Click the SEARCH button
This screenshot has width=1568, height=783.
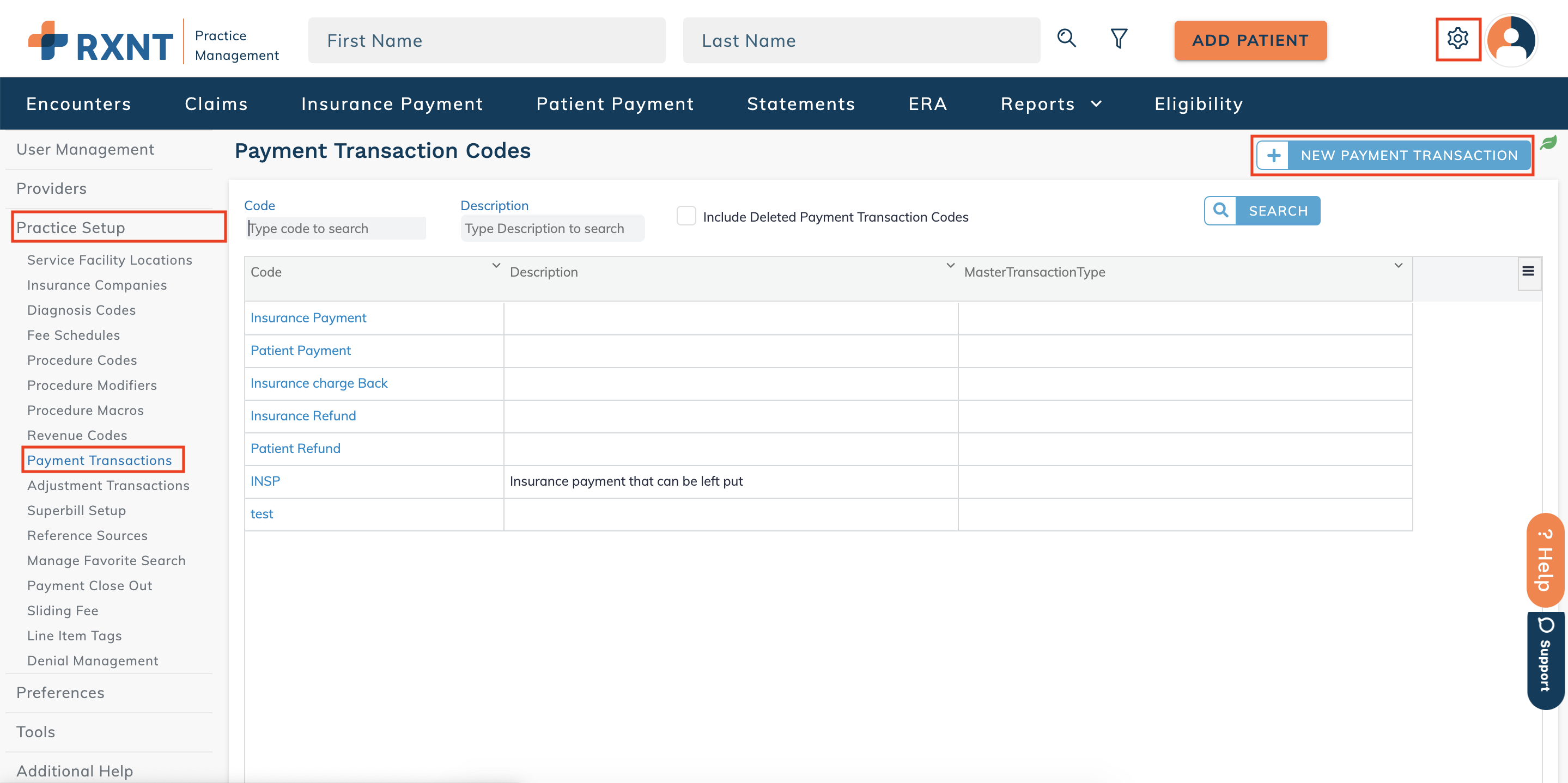coord(1262,211)
